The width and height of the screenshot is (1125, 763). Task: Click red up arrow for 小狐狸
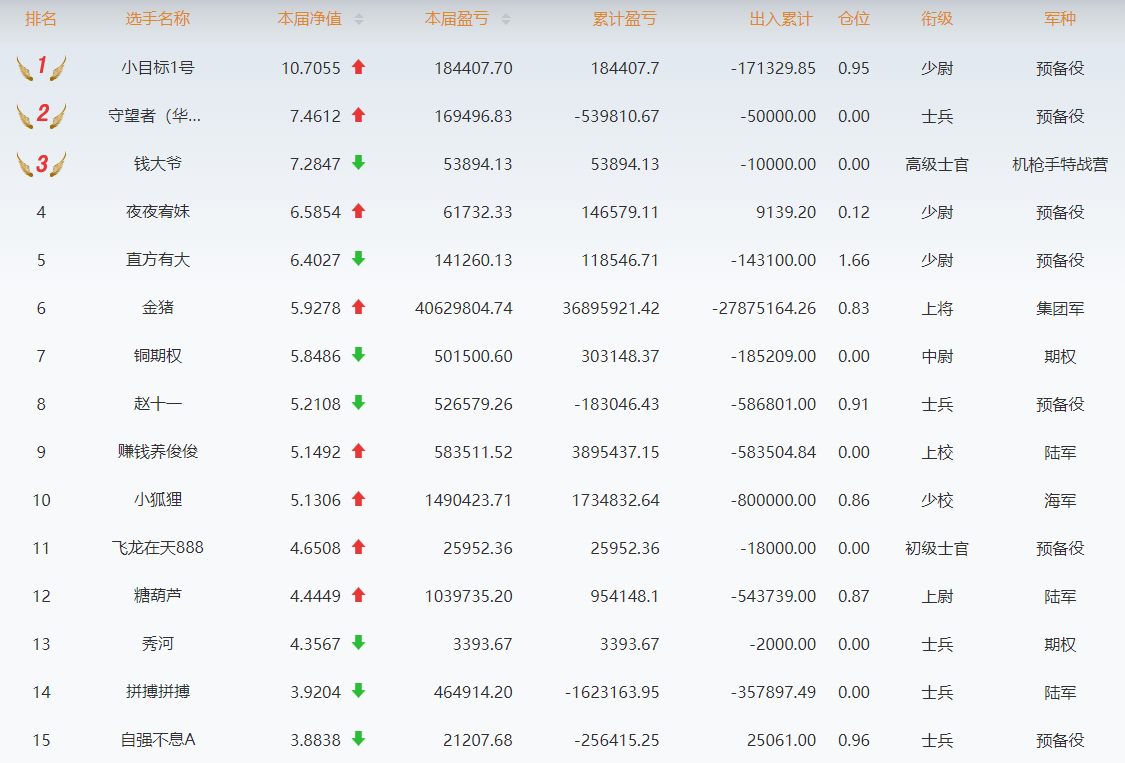coord(359,500)
